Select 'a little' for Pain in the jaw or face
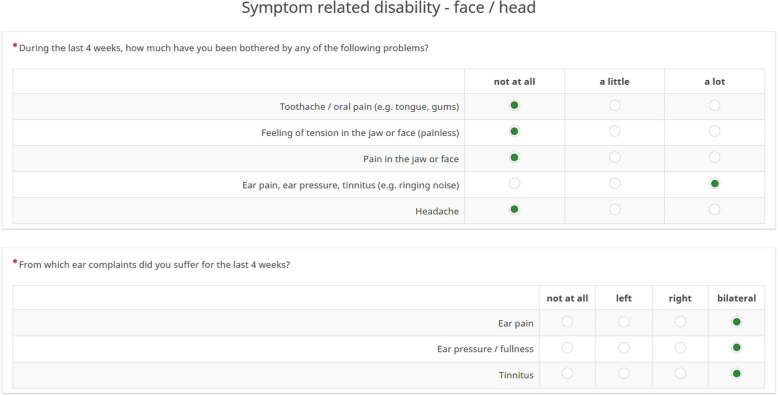Image resolution: width=778 pixels, height=396 pixels. tap(614, 157)
